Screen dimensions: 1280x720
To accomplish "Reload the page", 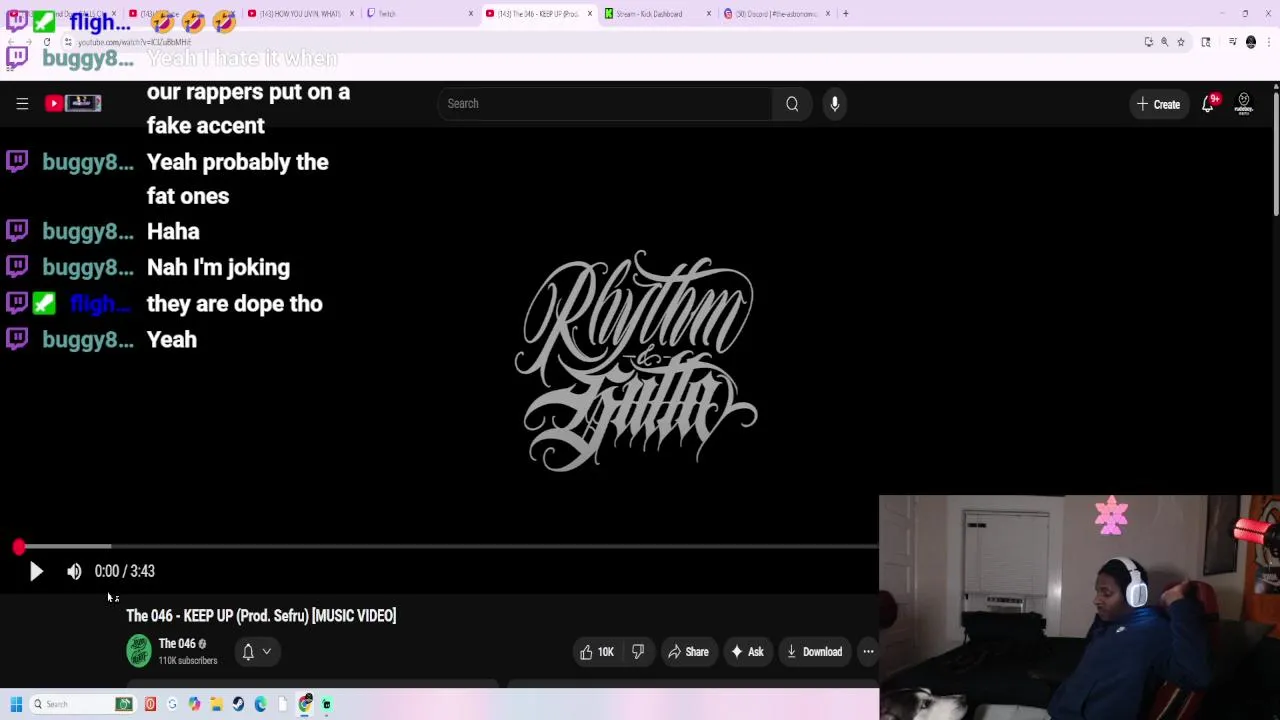I will [47, 42].
